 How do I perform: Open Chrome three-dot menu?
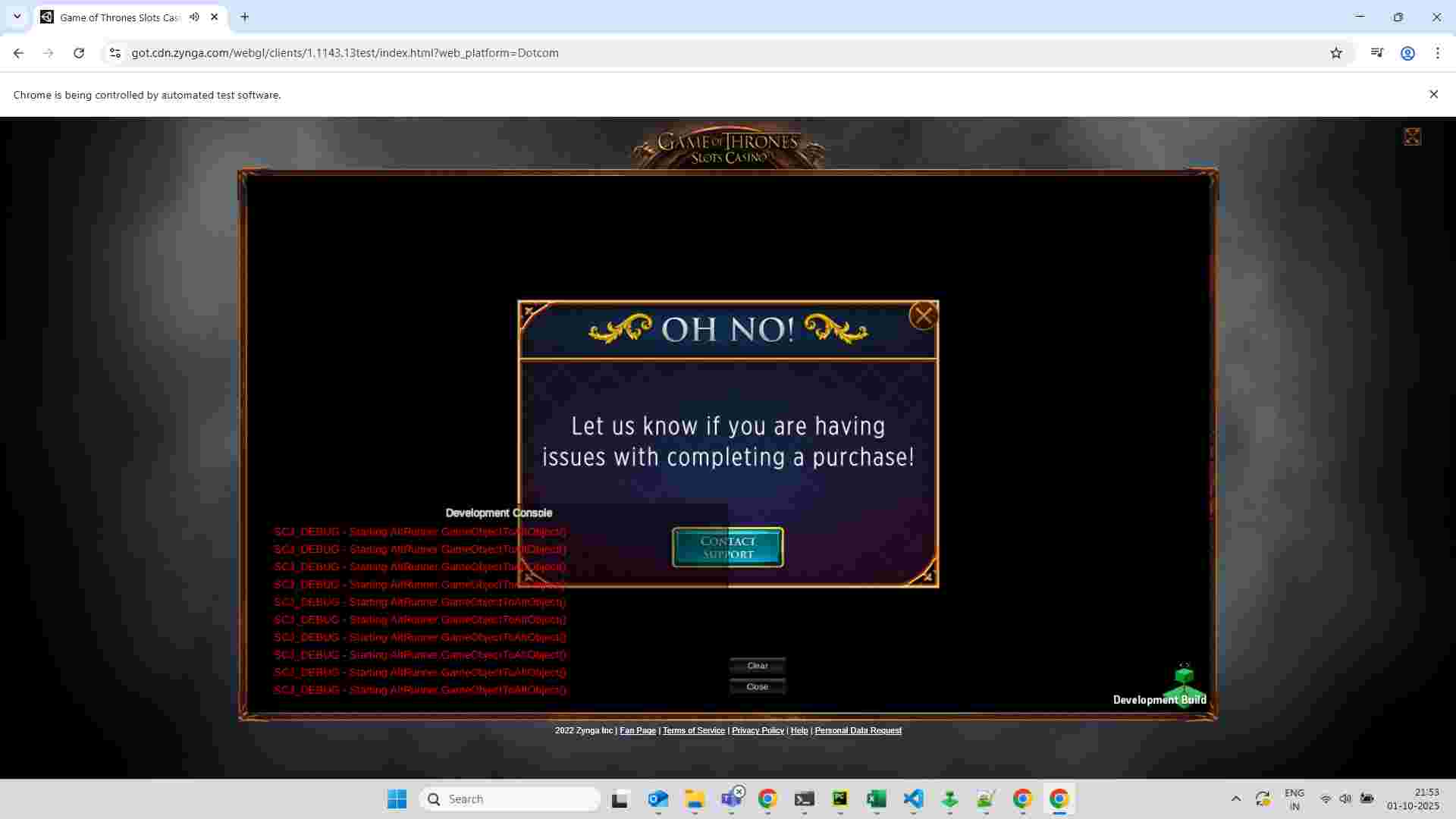tap(1438, 53)
